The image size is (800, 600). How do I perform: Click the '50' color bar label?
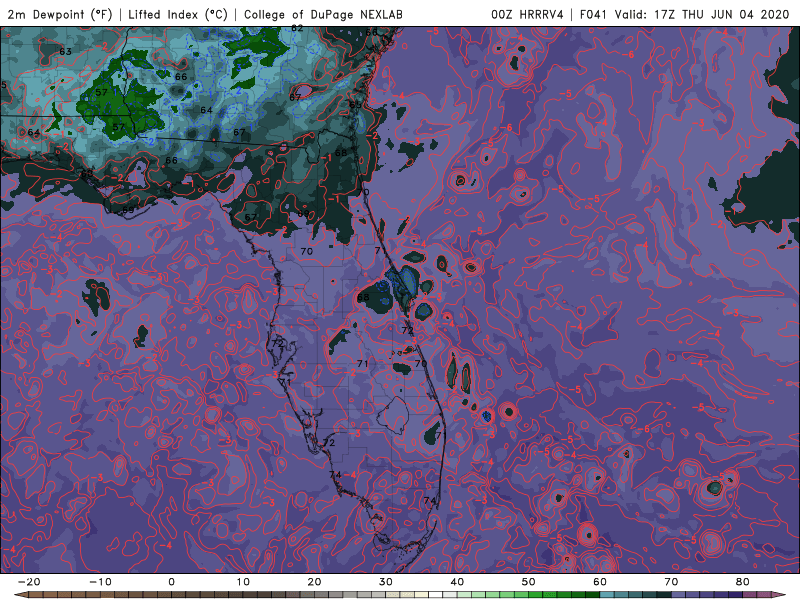click(x=529, y=582)
